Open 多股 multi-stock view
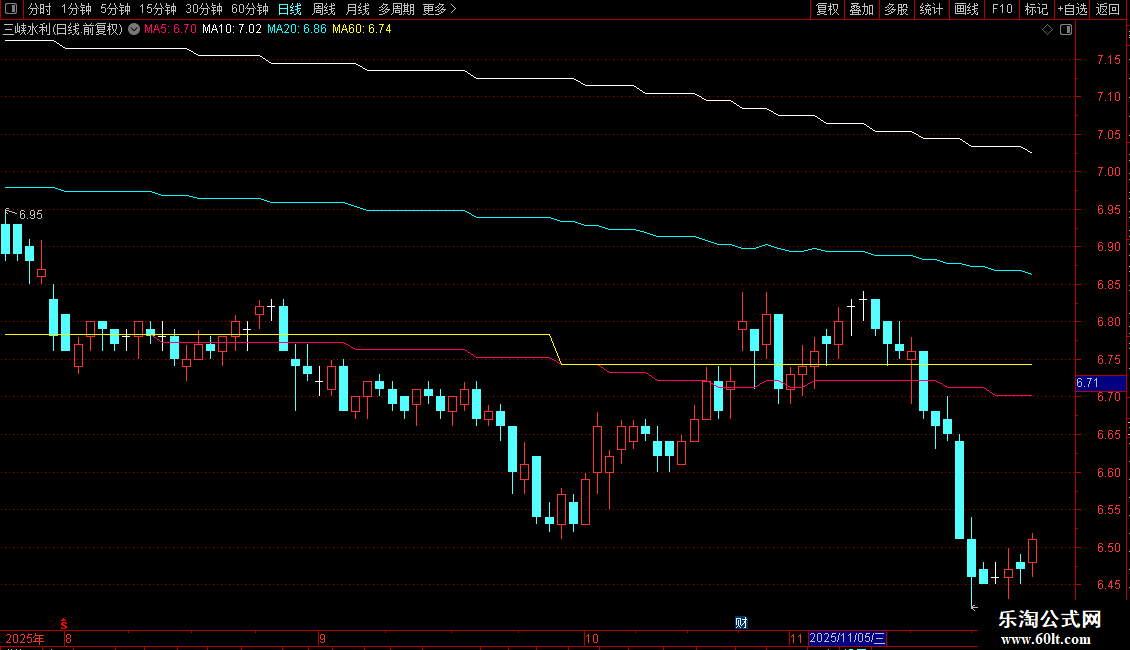 coord(896,9)
